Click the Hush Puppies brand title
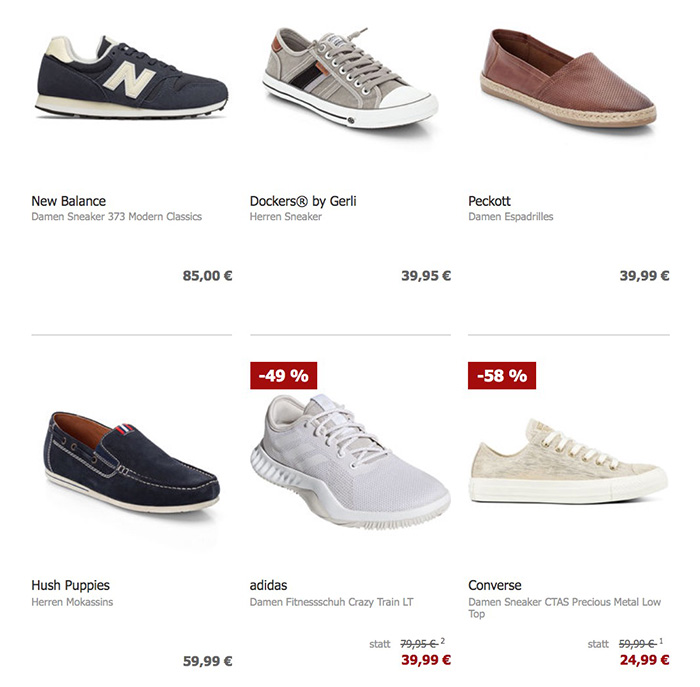 pos(71,586)
